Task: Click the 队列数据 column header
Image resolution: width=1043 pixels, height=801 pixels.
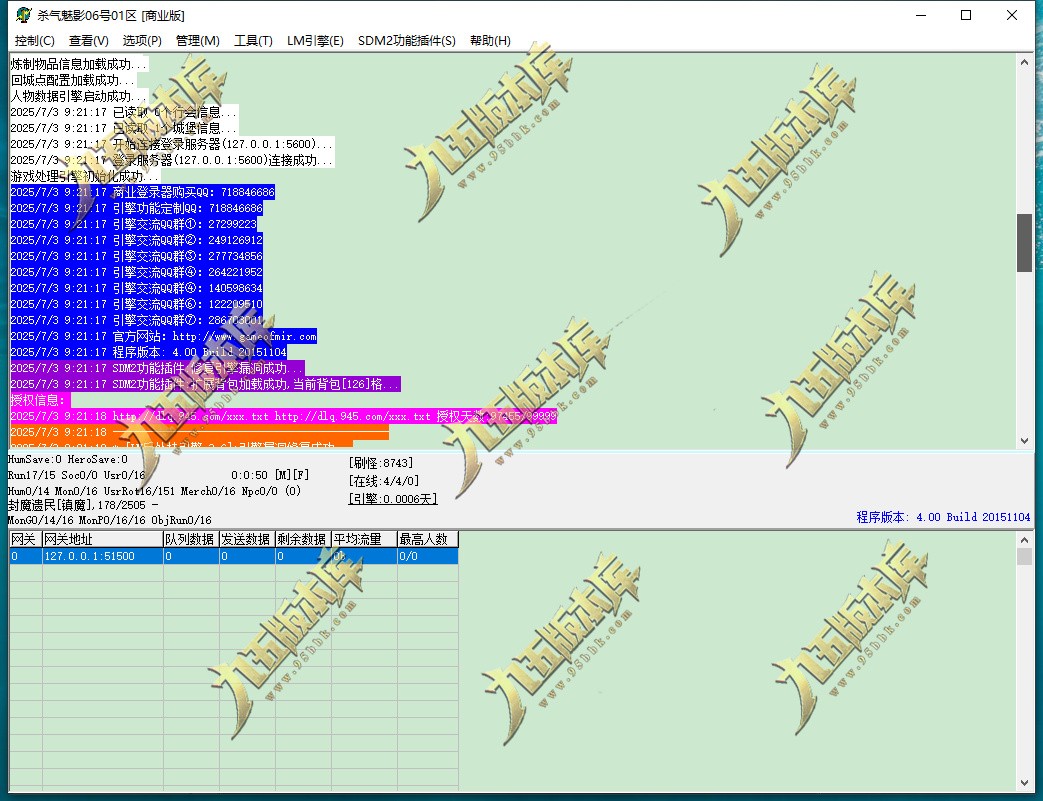Action: pyautogui.click(x=191, y=539)
